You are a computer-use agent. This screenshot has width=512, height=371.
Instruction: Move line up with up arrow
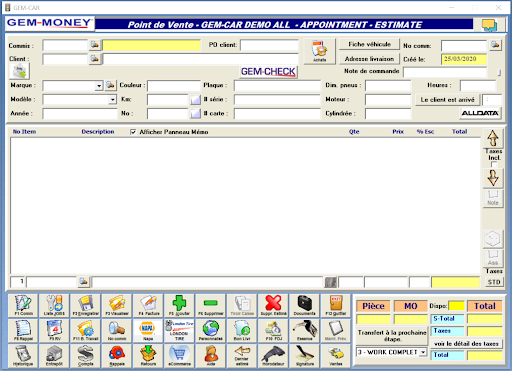493,138
